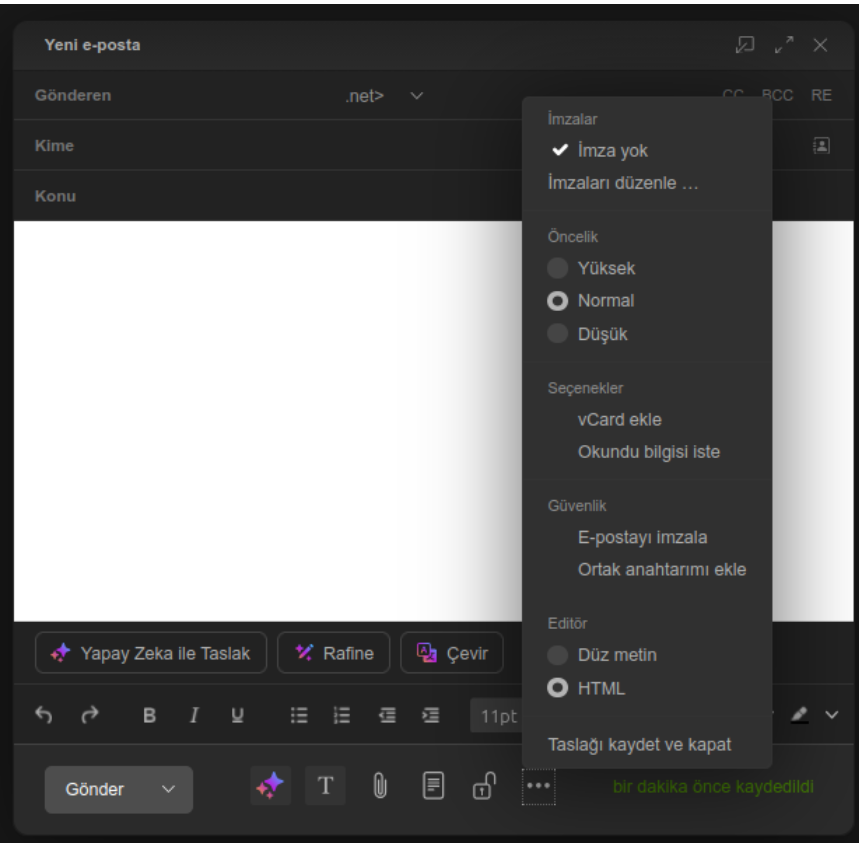Click the encryption padlock icon
859x844 pixels.
click(x=483, y=788)
